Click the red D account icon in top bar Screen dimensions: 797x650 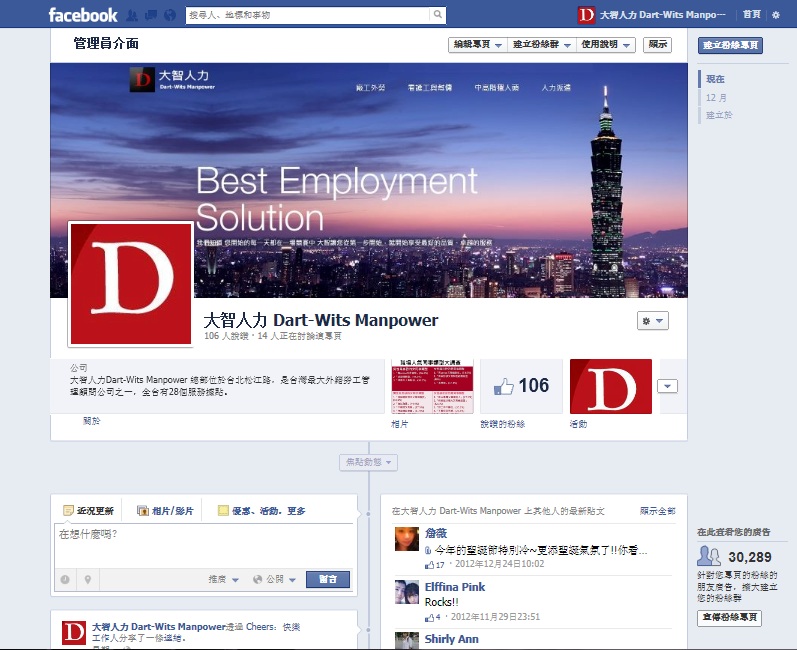point(586,15)
